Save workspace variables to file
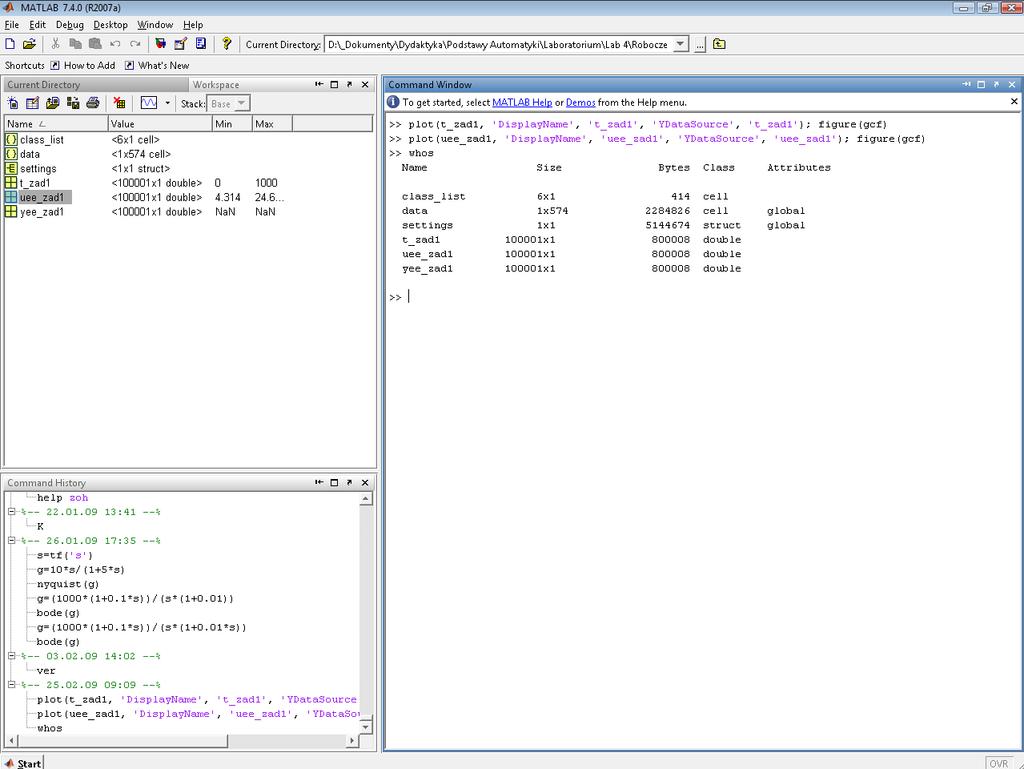Viewport: 1024px width, 769px height. 73,103
